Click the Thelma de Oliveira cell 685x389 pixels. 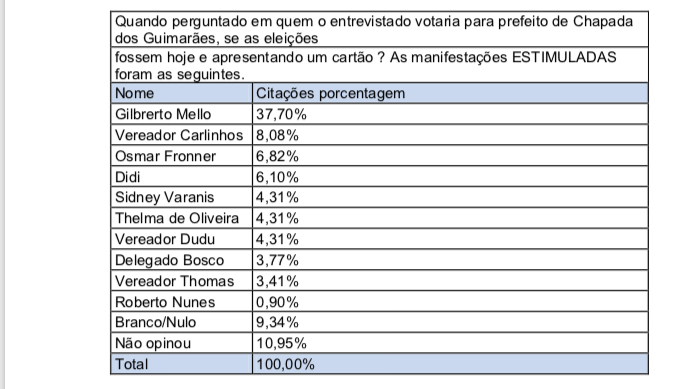tap(181, 218)
